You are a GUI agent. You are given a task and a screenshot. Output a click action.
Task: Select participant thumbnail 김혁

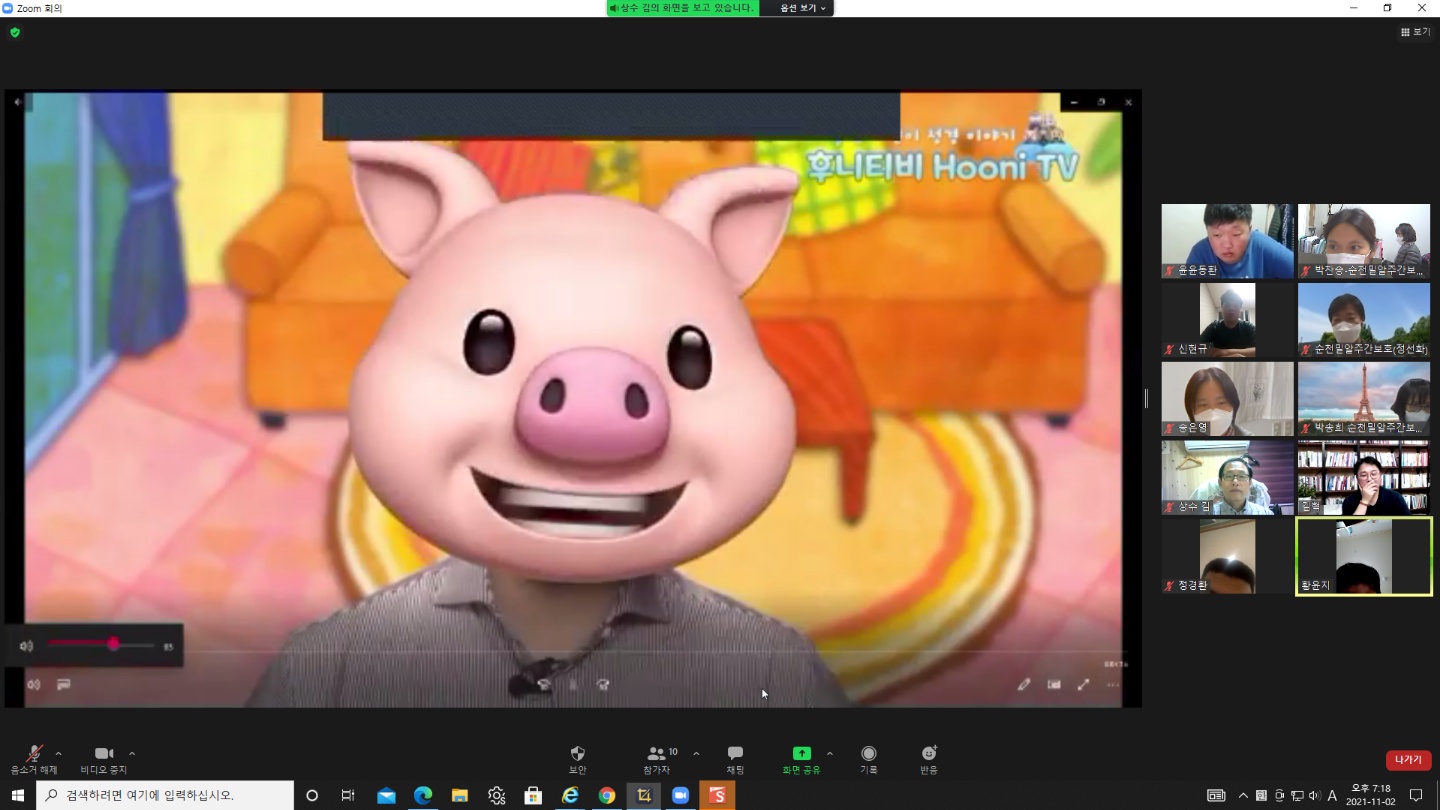(1364, 478)
